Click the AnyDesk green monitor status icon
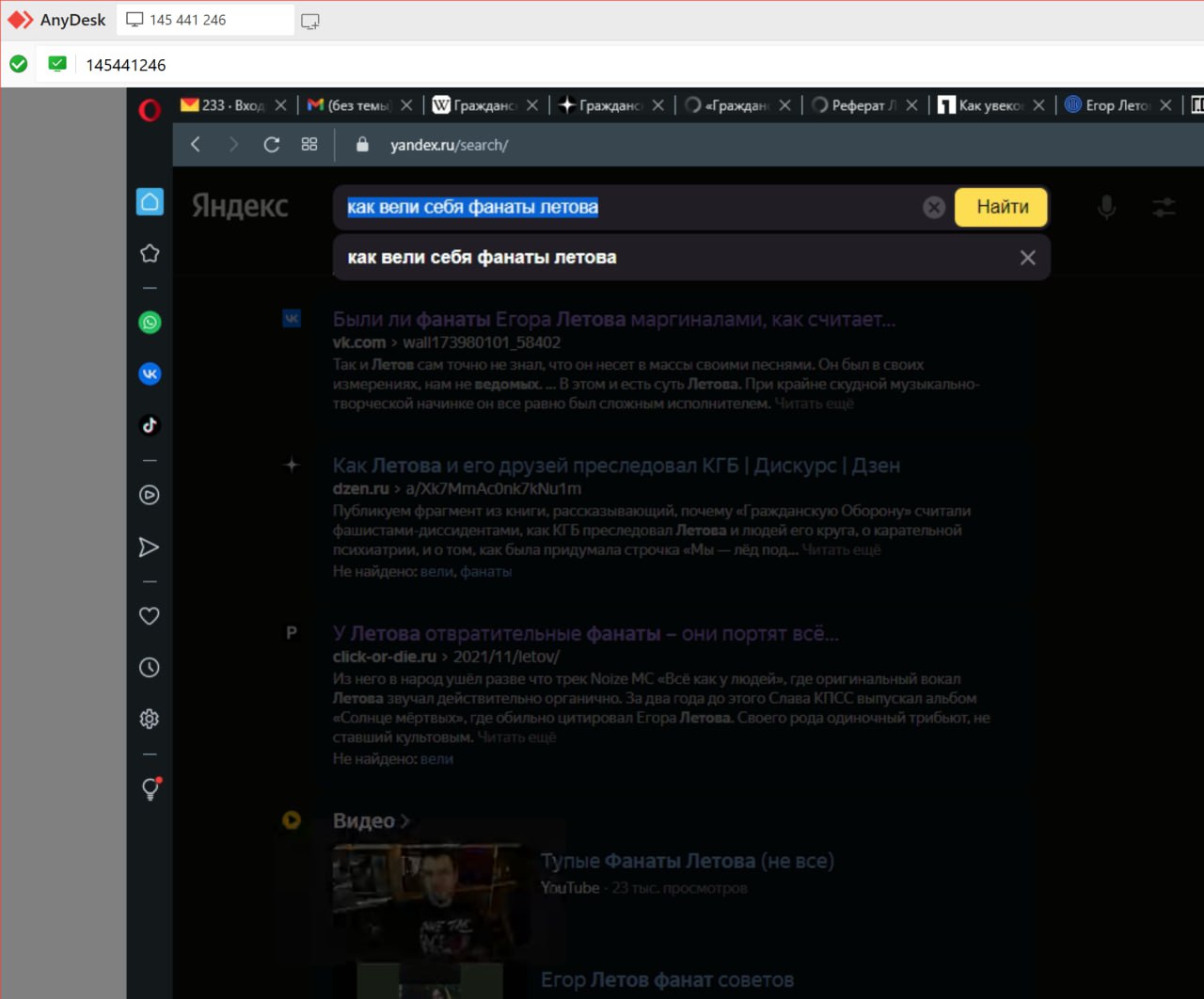 (x=57, y=64)
